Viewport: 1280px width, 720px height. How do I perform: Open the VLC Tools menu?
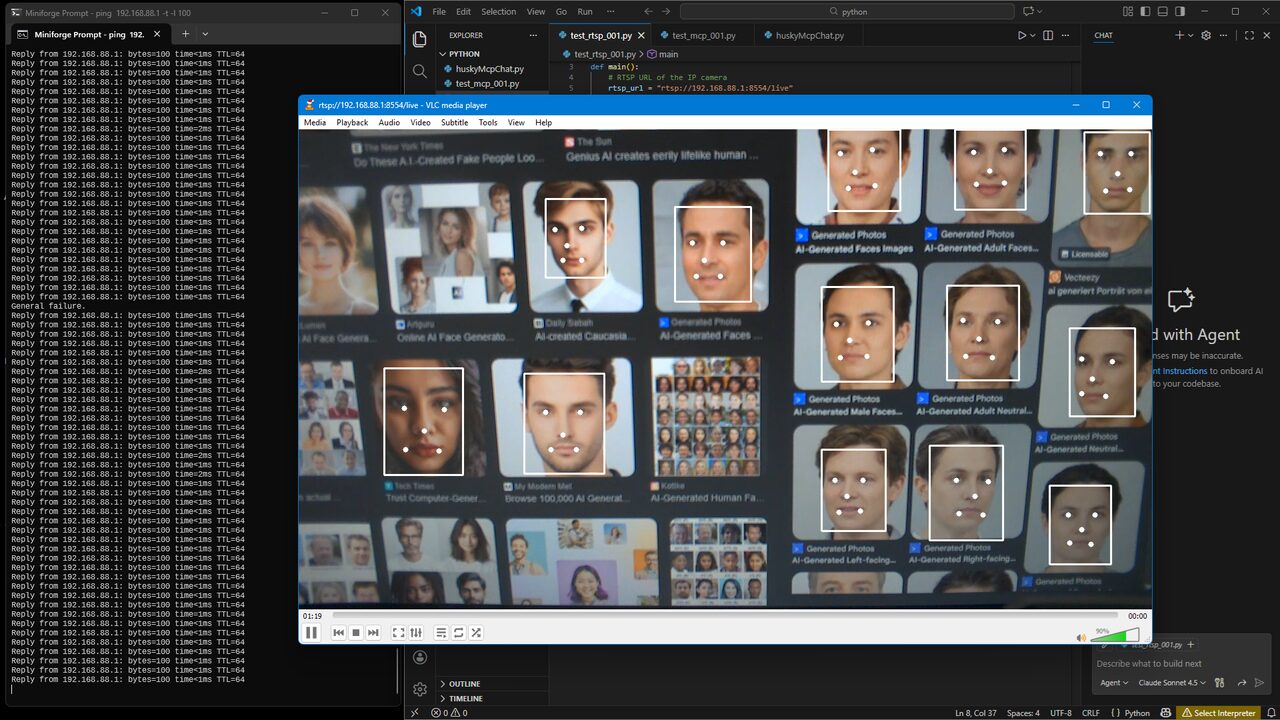487,122
